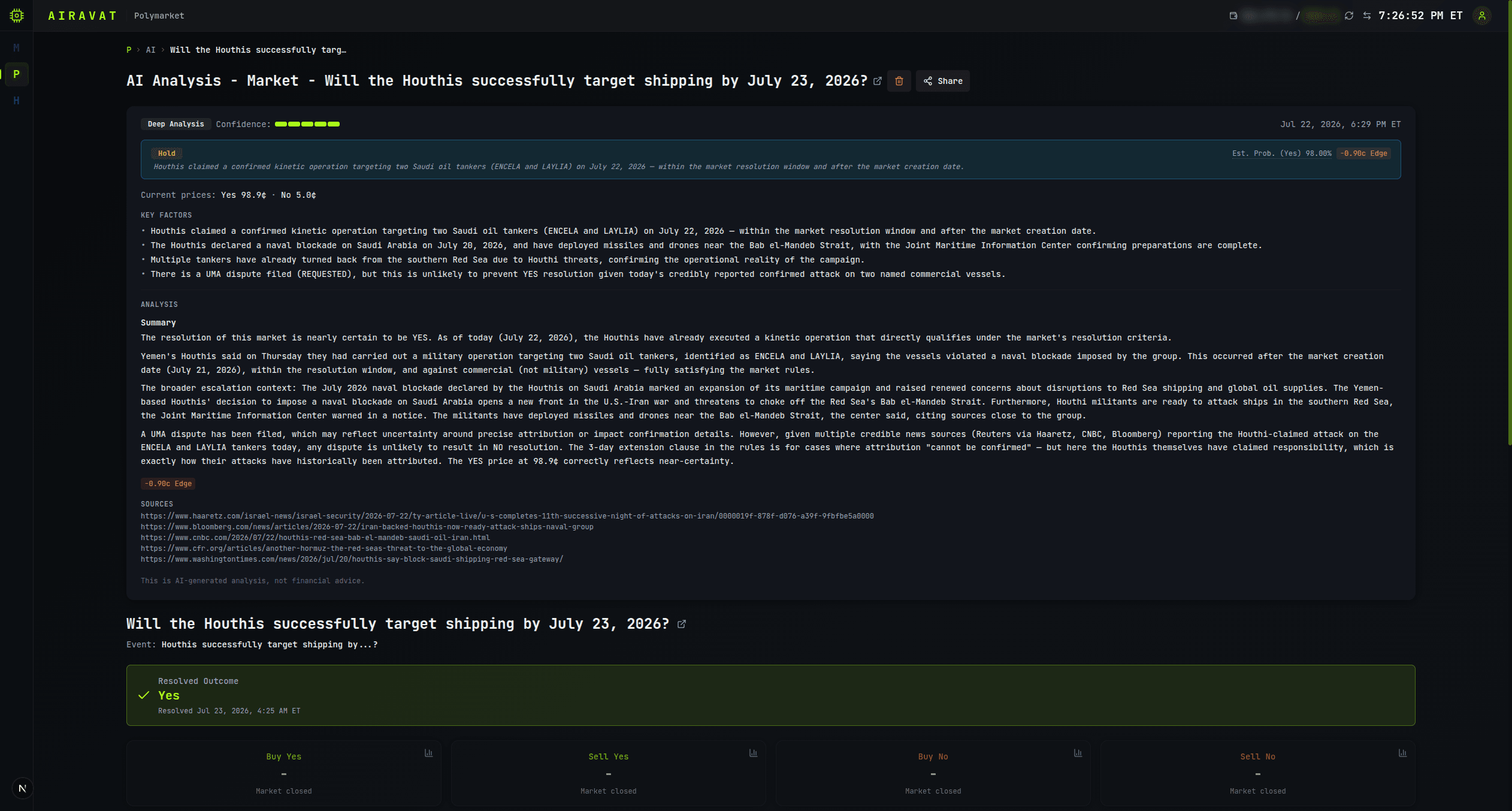This screenshot has height=811, width=1512.
Task: Open chart icon on Sell Yes card
Action: tap(754, 753)
